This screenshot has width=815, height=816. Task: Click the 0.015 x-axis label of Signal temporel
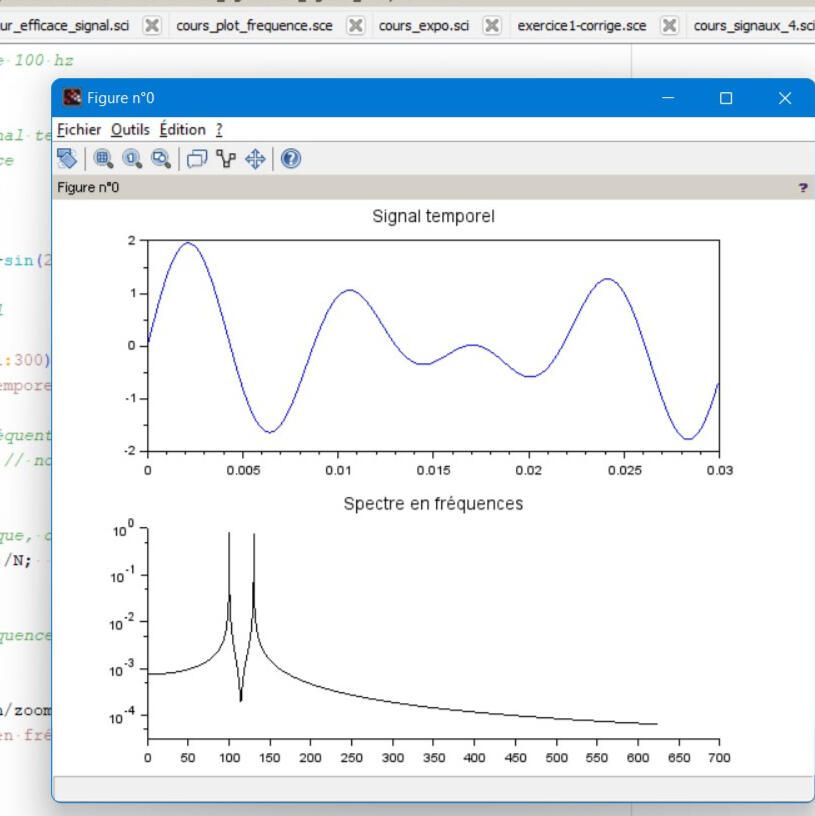click(x=434, y=470)
